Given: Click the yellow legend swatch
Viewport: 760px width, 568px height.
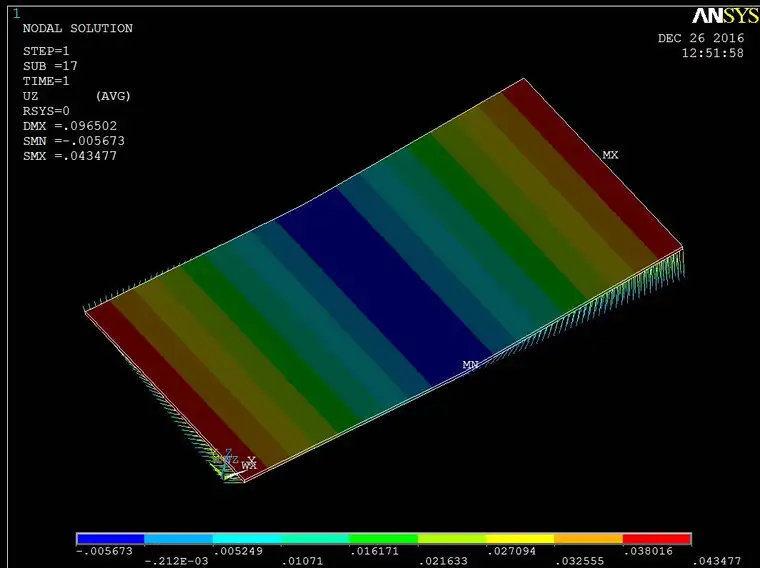Looking at the screenshot, I should tap(520, 539).
